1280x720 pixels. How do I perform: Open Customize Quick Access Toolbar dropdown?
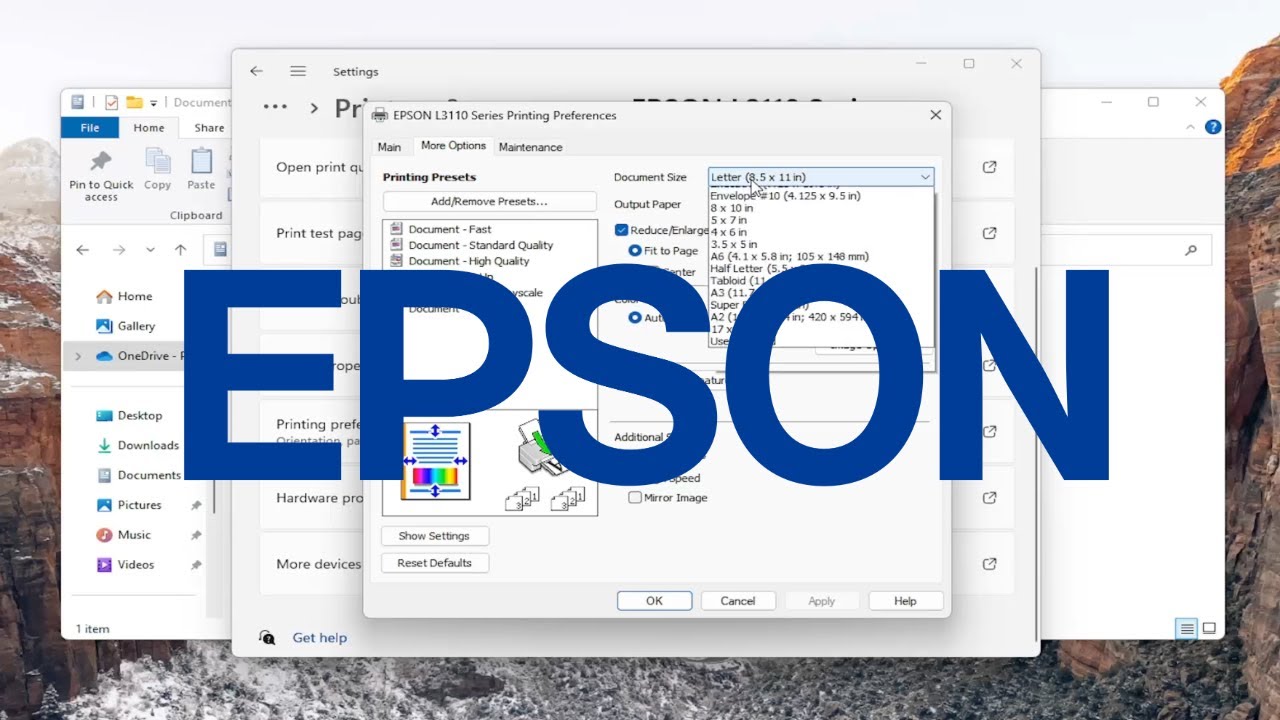point(154,103)
